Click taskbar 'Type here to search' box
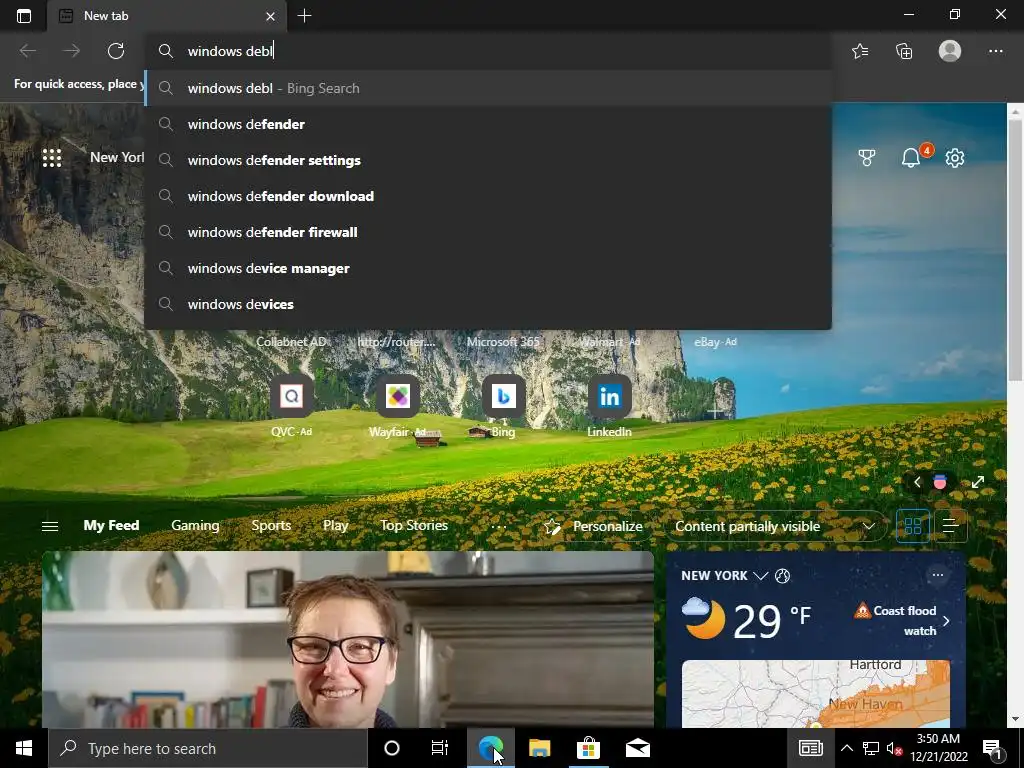 (208, 748)
